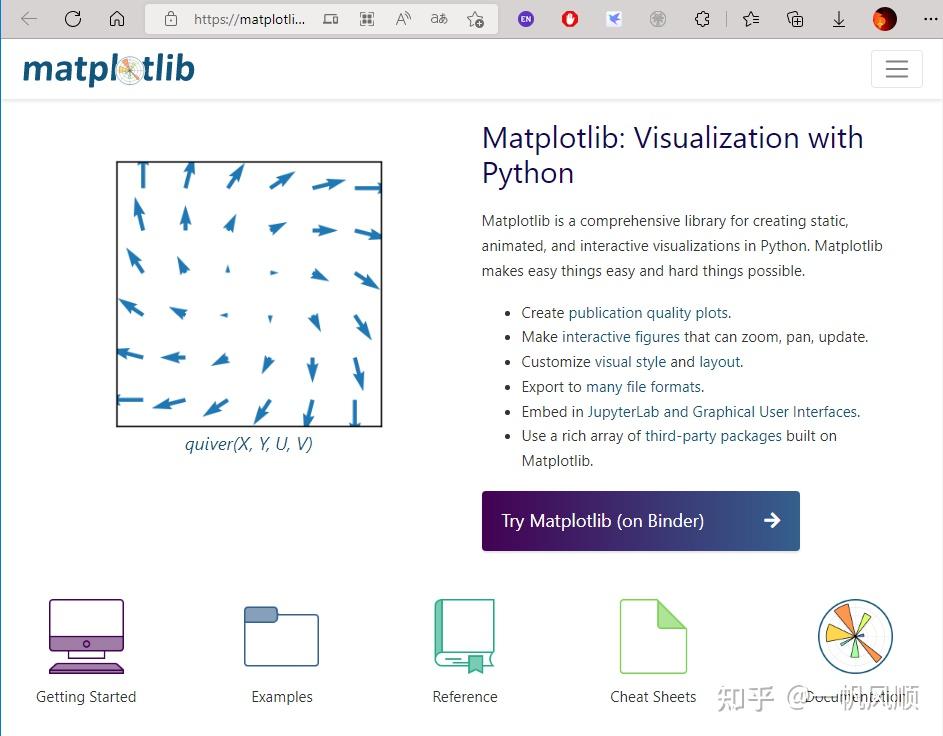Open the Read aloud toolbar icon
Screen dimensions: 943x736
(x=402, y=19)
